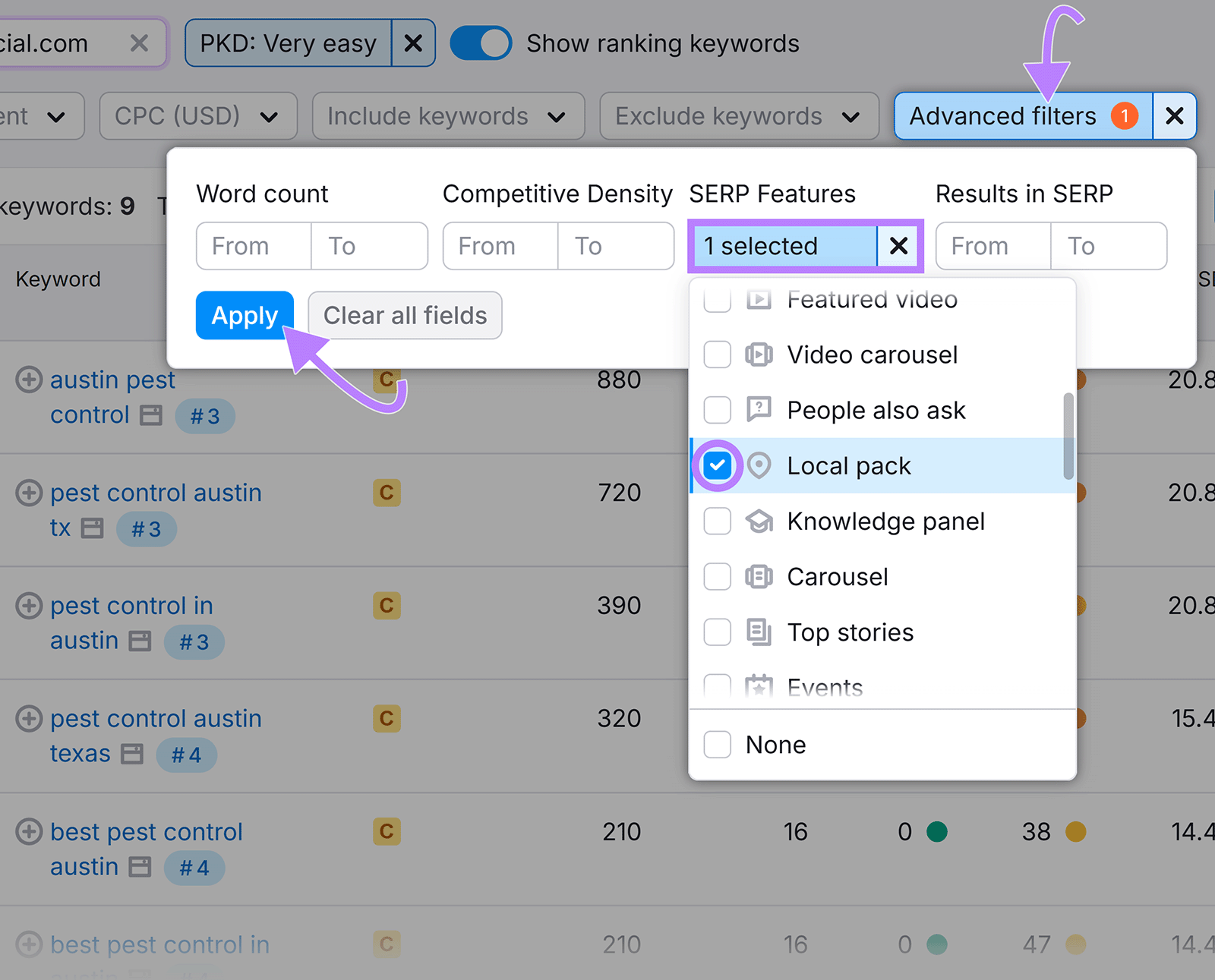Click the Top stories icon
Image resolution: width=1215 pixels, height=980 pixels.
click(x=760, y=632)
